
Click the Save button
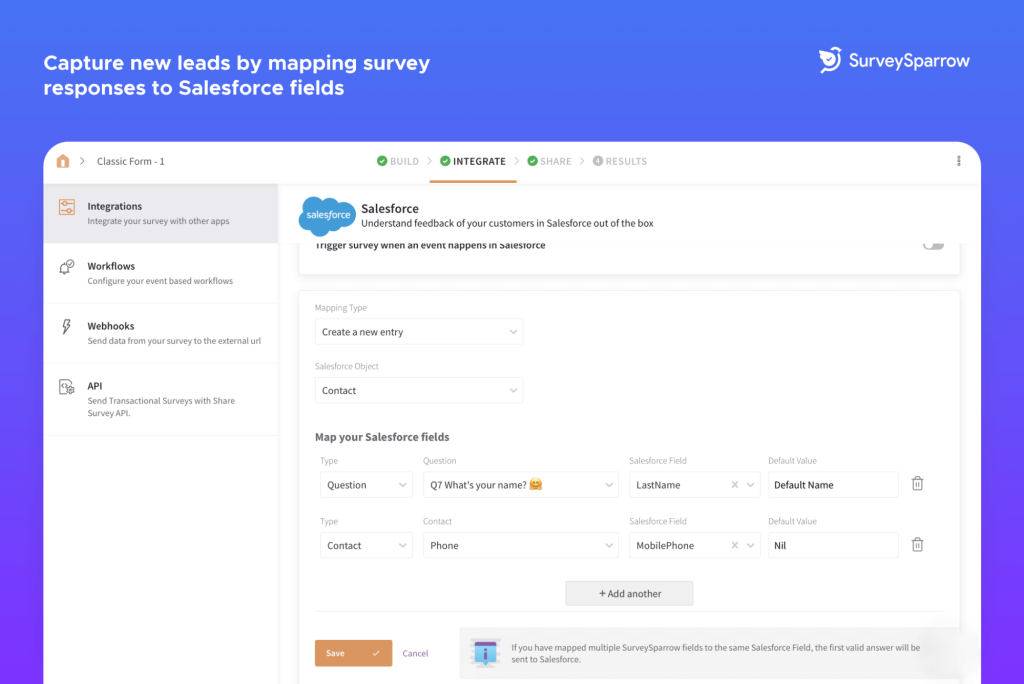point(353,653)
